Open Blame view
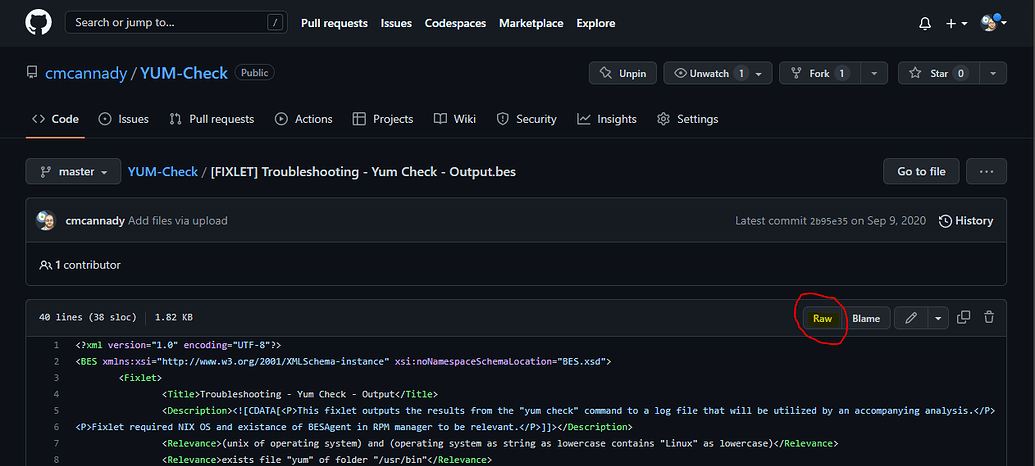Viewport: 1035px width, 466px height. (866, 318)
